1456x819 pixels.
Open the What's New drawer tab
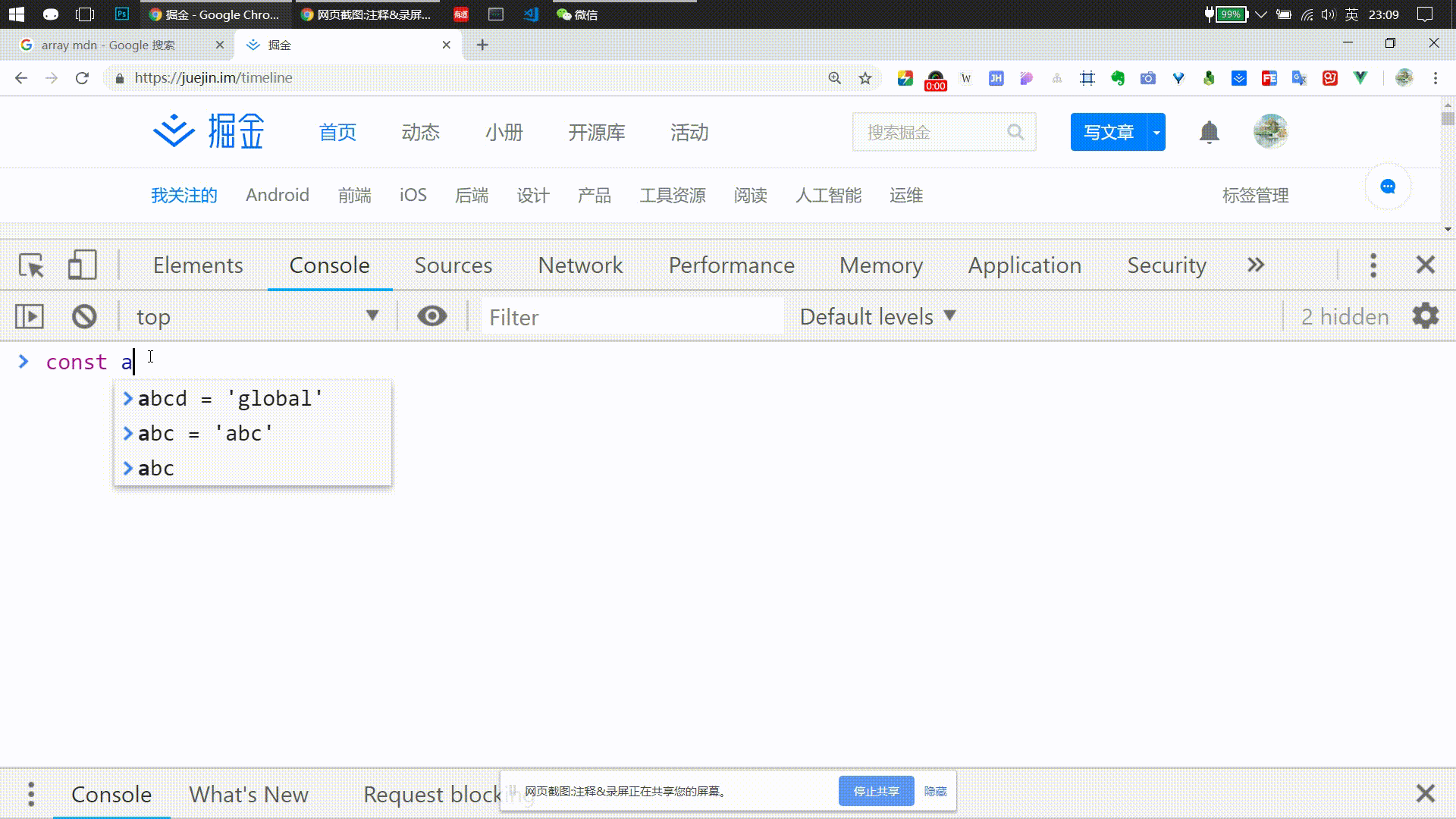click(249, 794)
